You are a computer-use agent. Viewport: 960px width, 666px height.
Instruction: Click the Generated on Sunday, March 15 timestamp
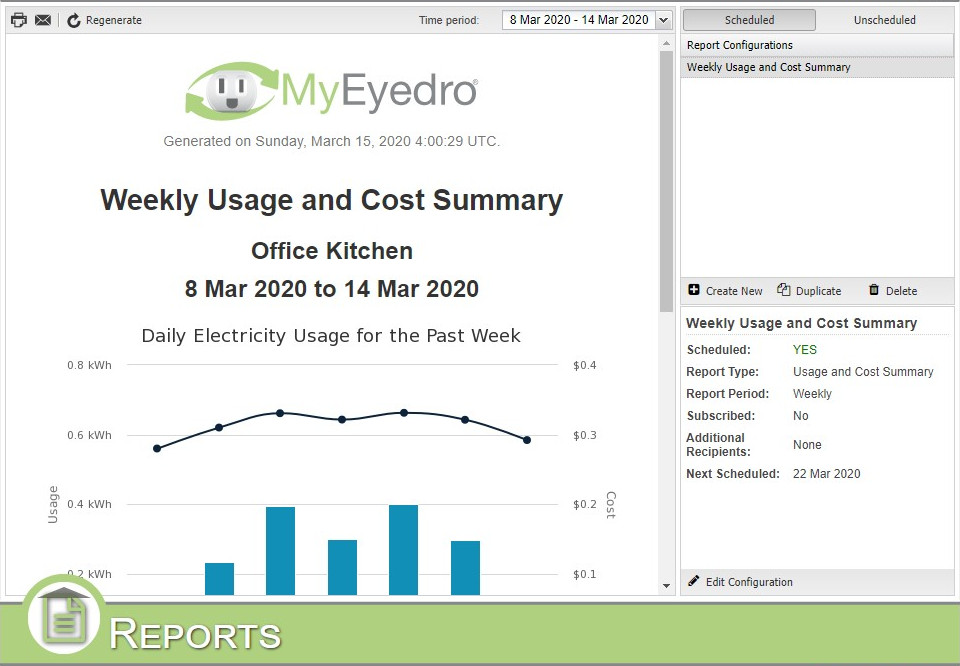point(331,141)
